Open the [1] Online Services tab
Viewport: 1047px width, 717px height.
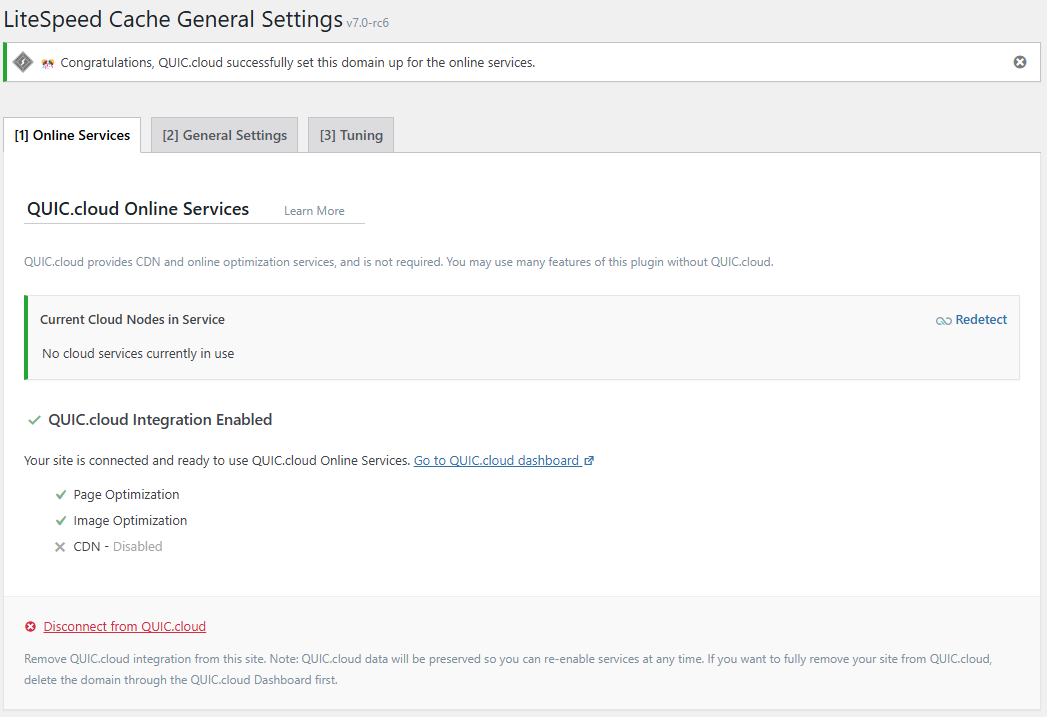(72, 136)
